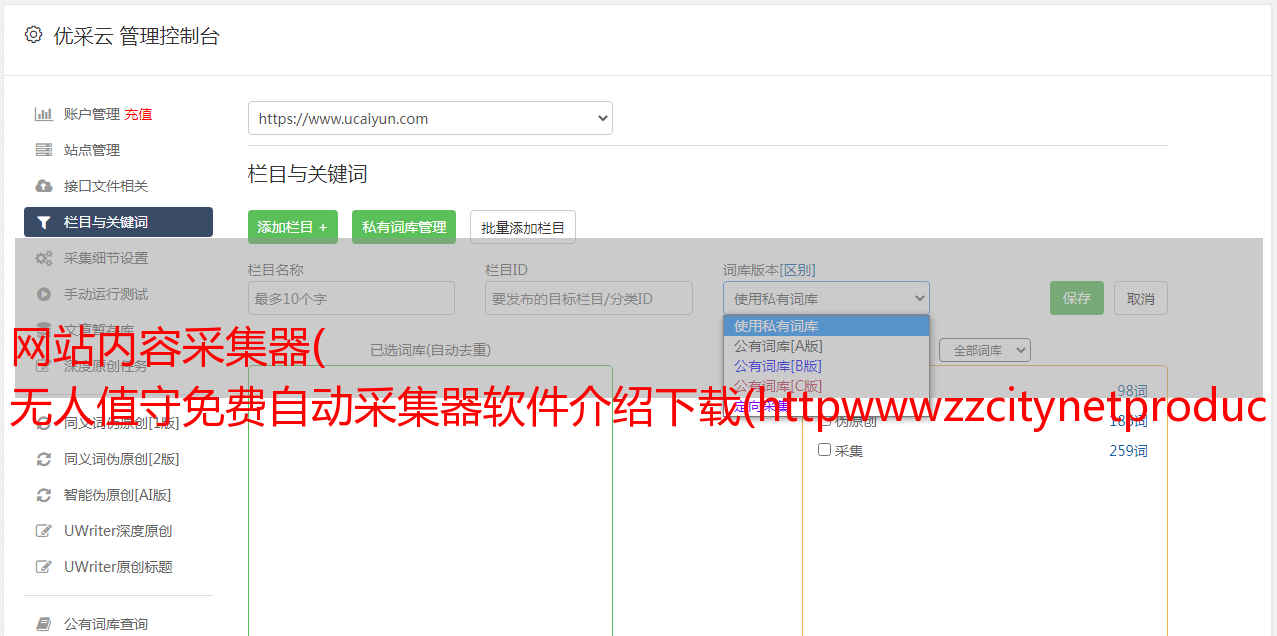Click the funnel icon of 栏目与关键词

pos(44,222)
